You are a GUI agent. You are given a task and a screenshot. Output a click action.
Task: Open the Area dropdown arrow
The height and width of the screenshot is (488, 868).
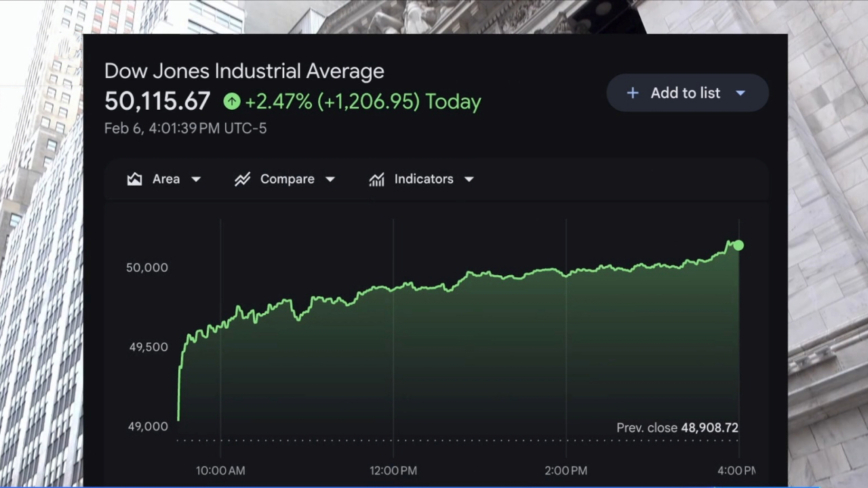196,179
